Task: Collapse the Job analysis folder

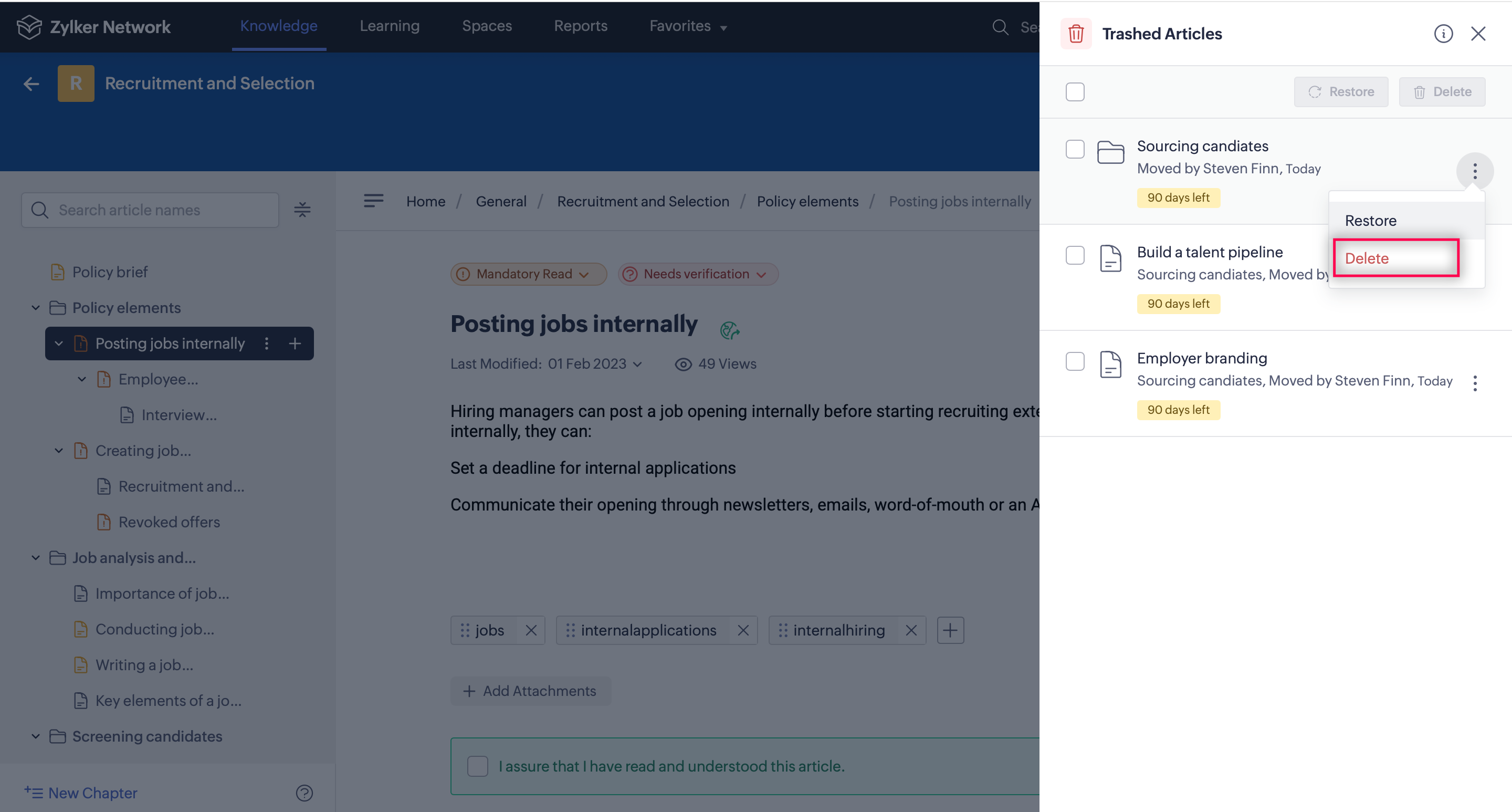Action: pos(36,558)
